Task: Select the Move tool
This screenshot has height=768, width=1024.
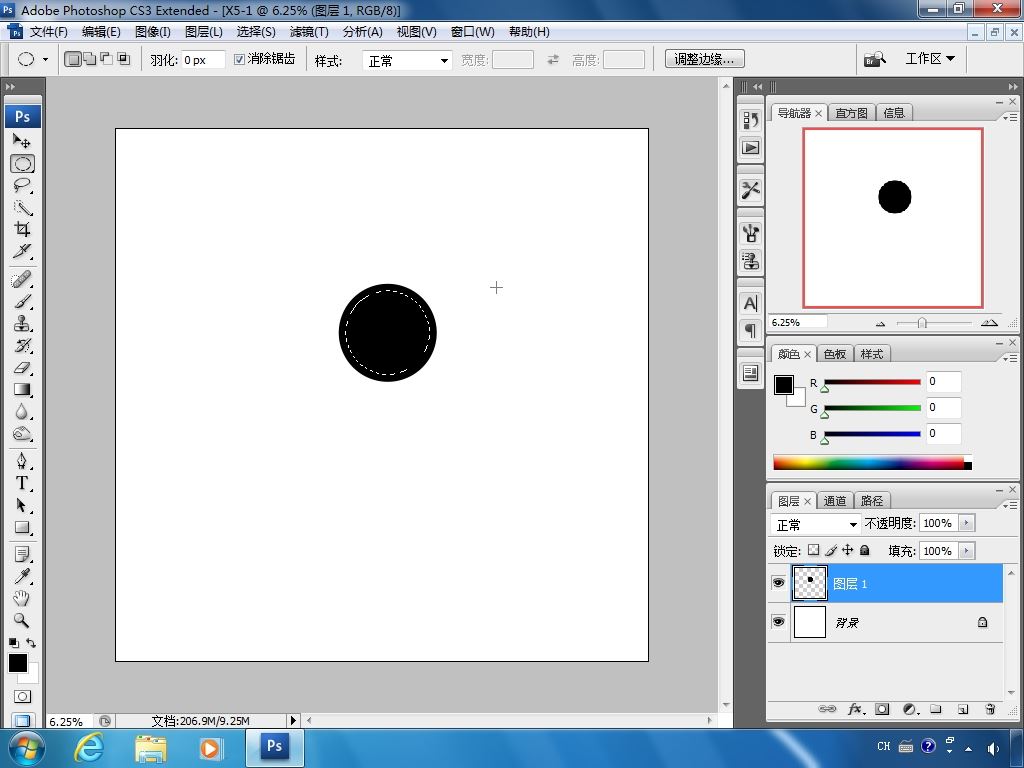Action: [22, 141]
